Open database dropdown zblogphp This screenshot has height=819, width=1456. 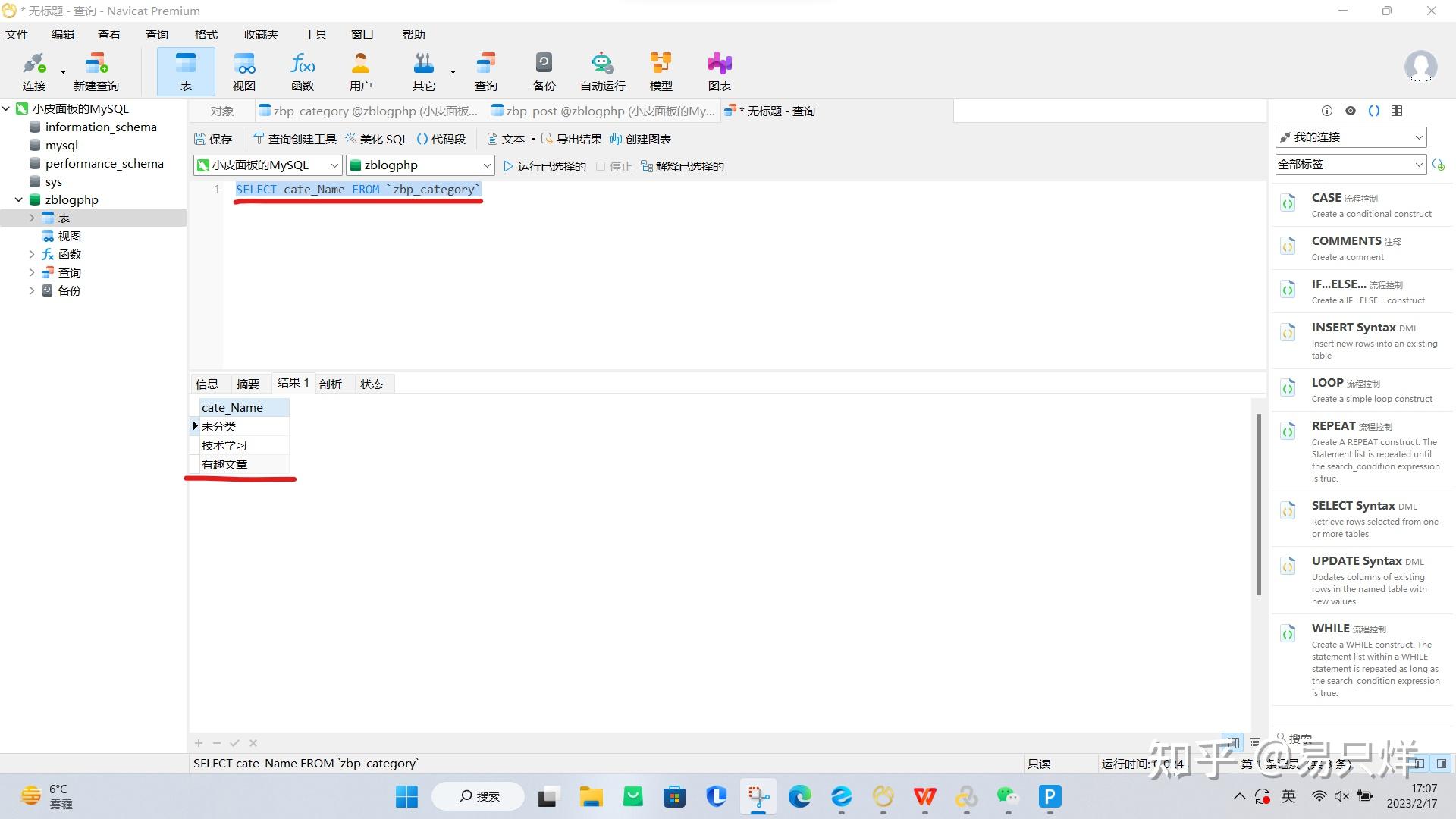pyautogui.click(x=421, y=165)
